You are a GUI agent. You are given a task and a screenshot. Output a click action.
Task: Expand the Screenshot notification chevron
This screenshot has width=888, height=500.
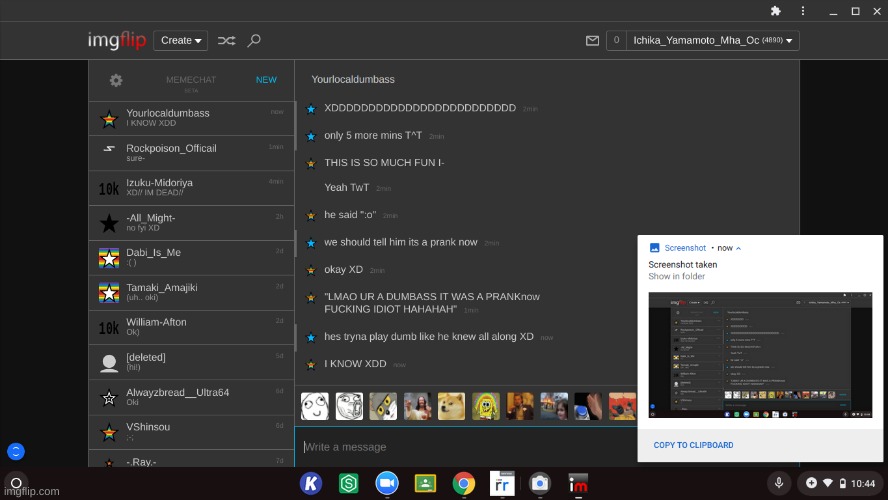point(739,248)
